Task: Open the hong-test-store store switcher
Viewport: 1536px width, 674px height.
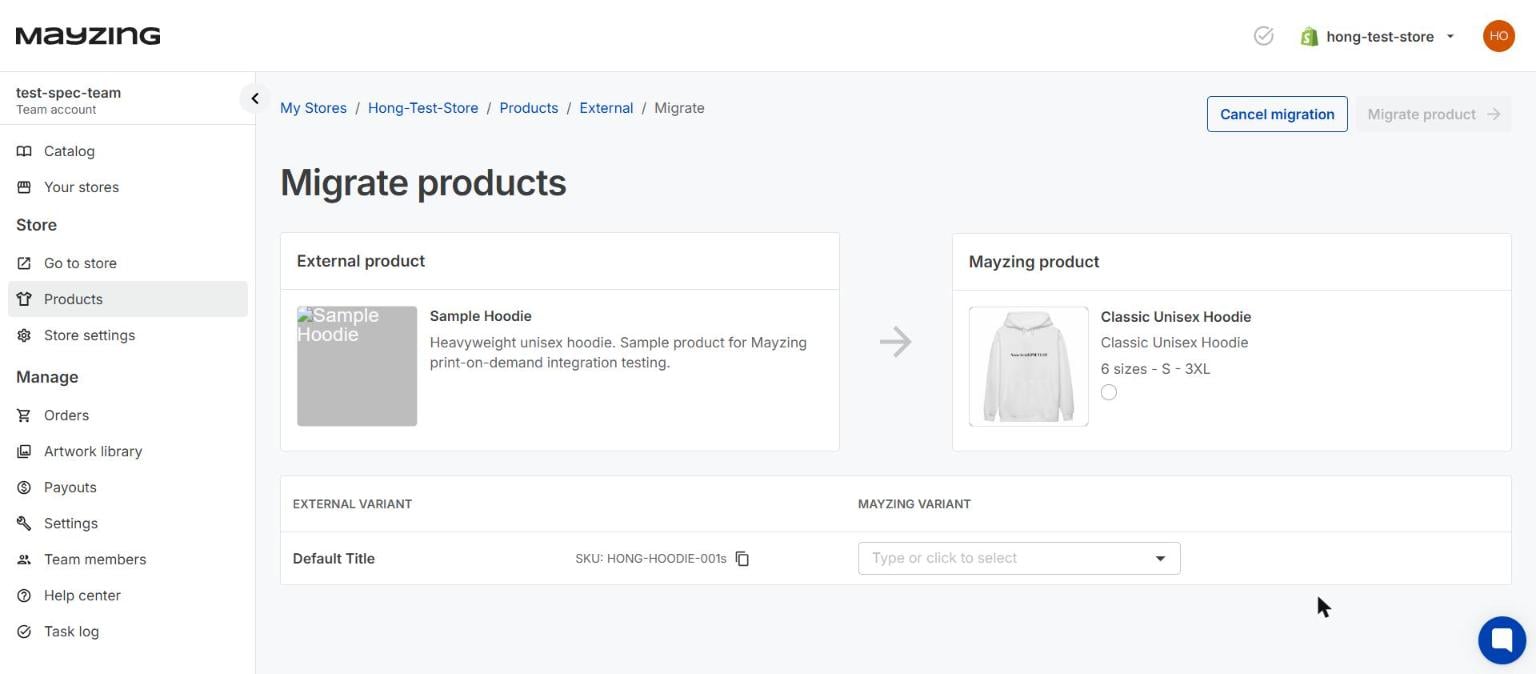Action: click(1380, 36)
